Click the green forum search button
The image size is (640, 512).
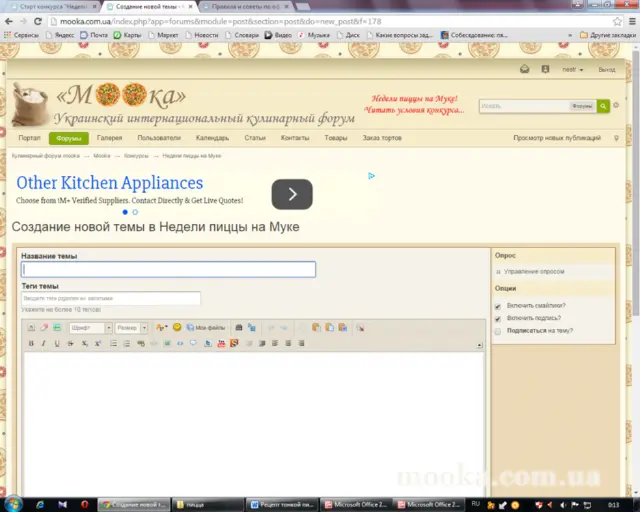pos(603,106)
